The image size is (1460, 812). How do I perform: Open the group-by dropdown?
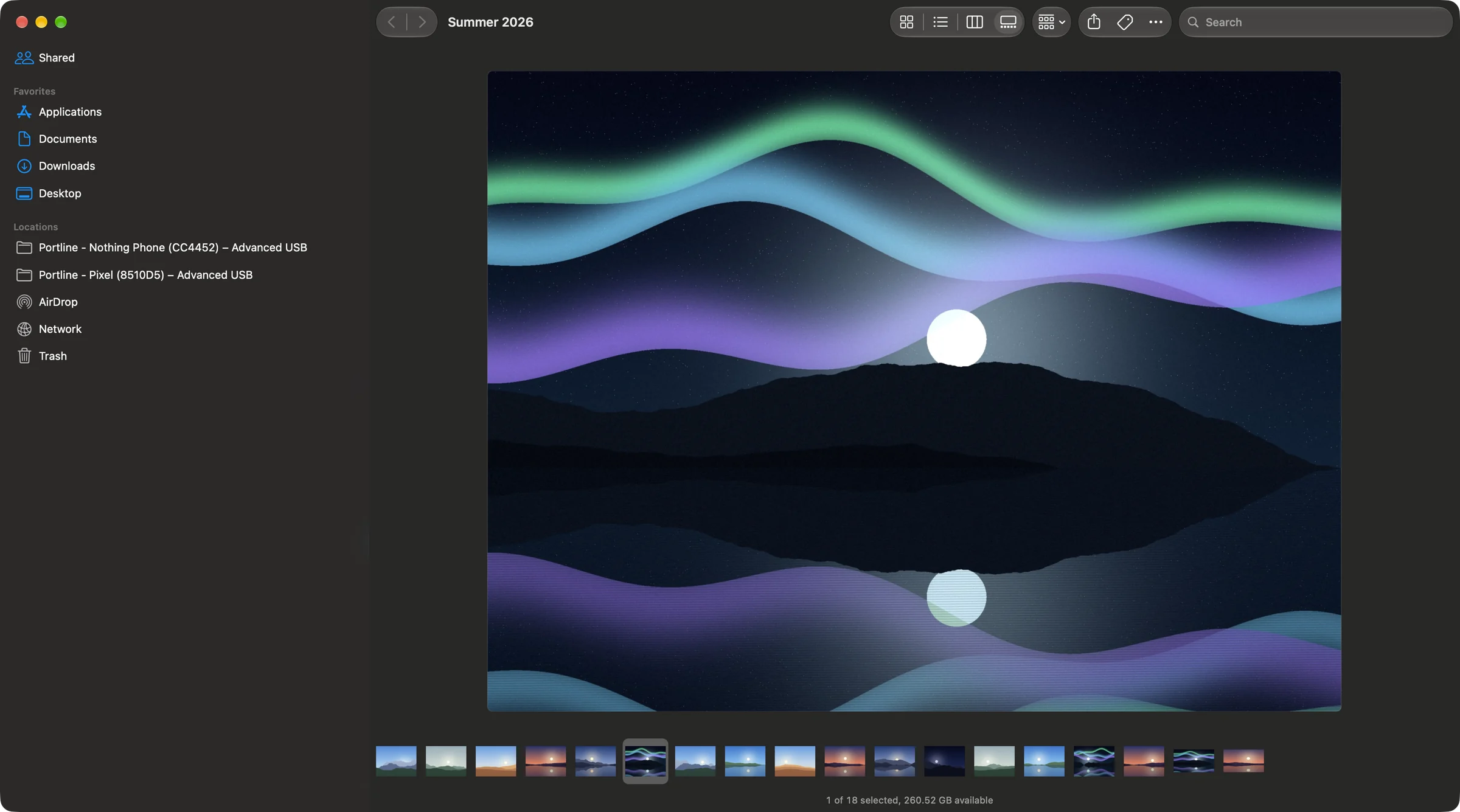coord(1051,23)
